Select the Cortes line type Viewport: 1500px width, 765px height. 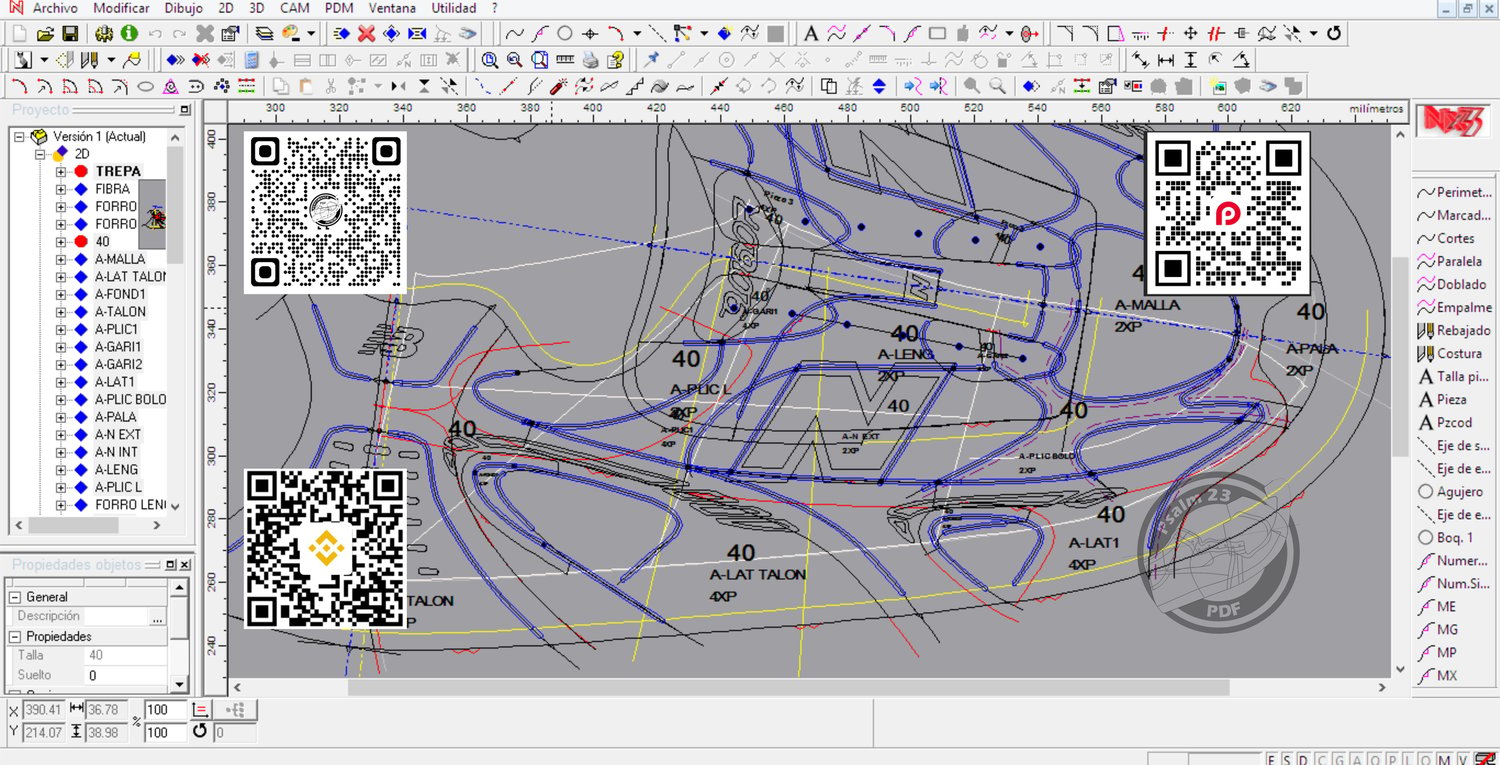[1446, 238]
